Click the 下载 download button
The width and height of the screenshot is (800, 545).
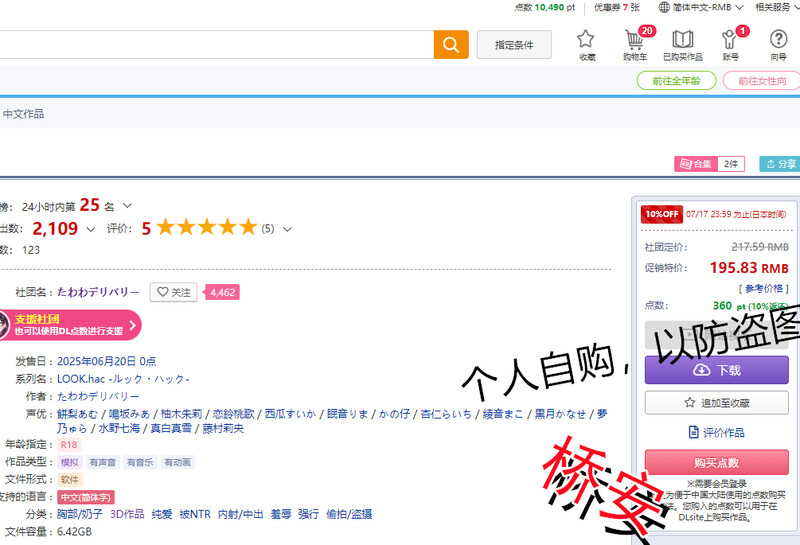click(716, 370)
